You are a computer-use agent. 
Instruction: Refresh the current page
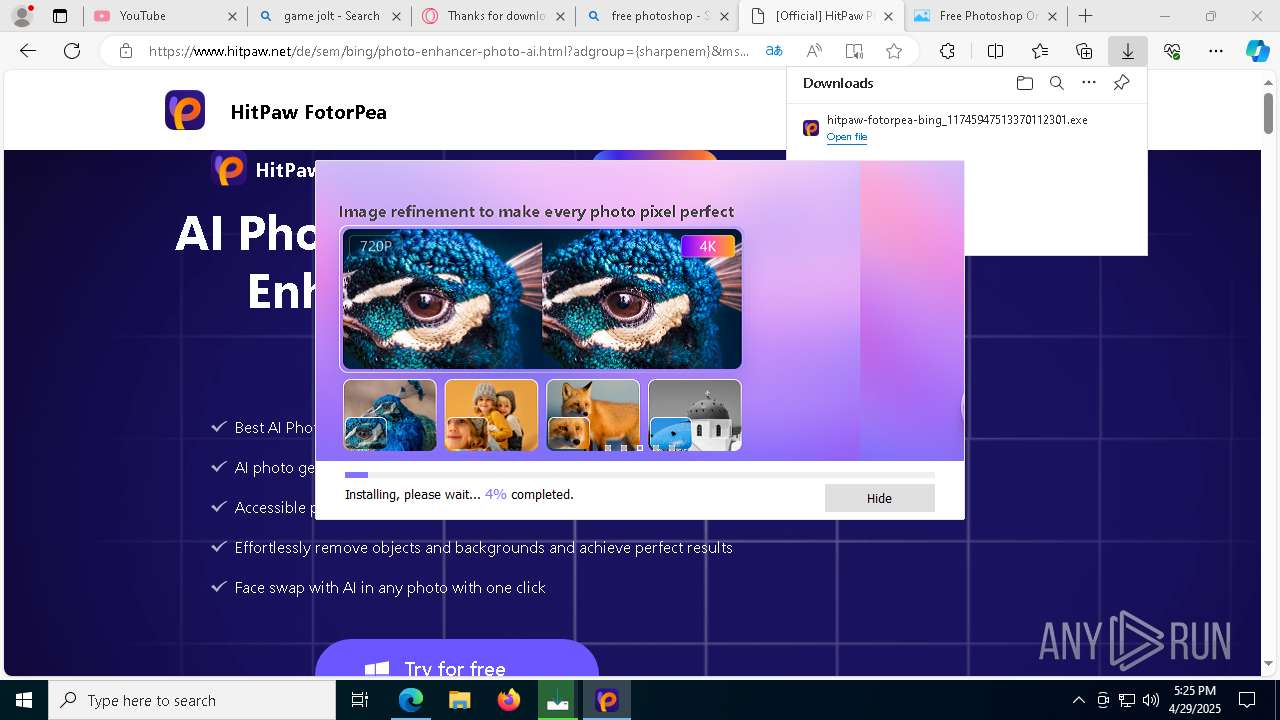pos(72,51)
